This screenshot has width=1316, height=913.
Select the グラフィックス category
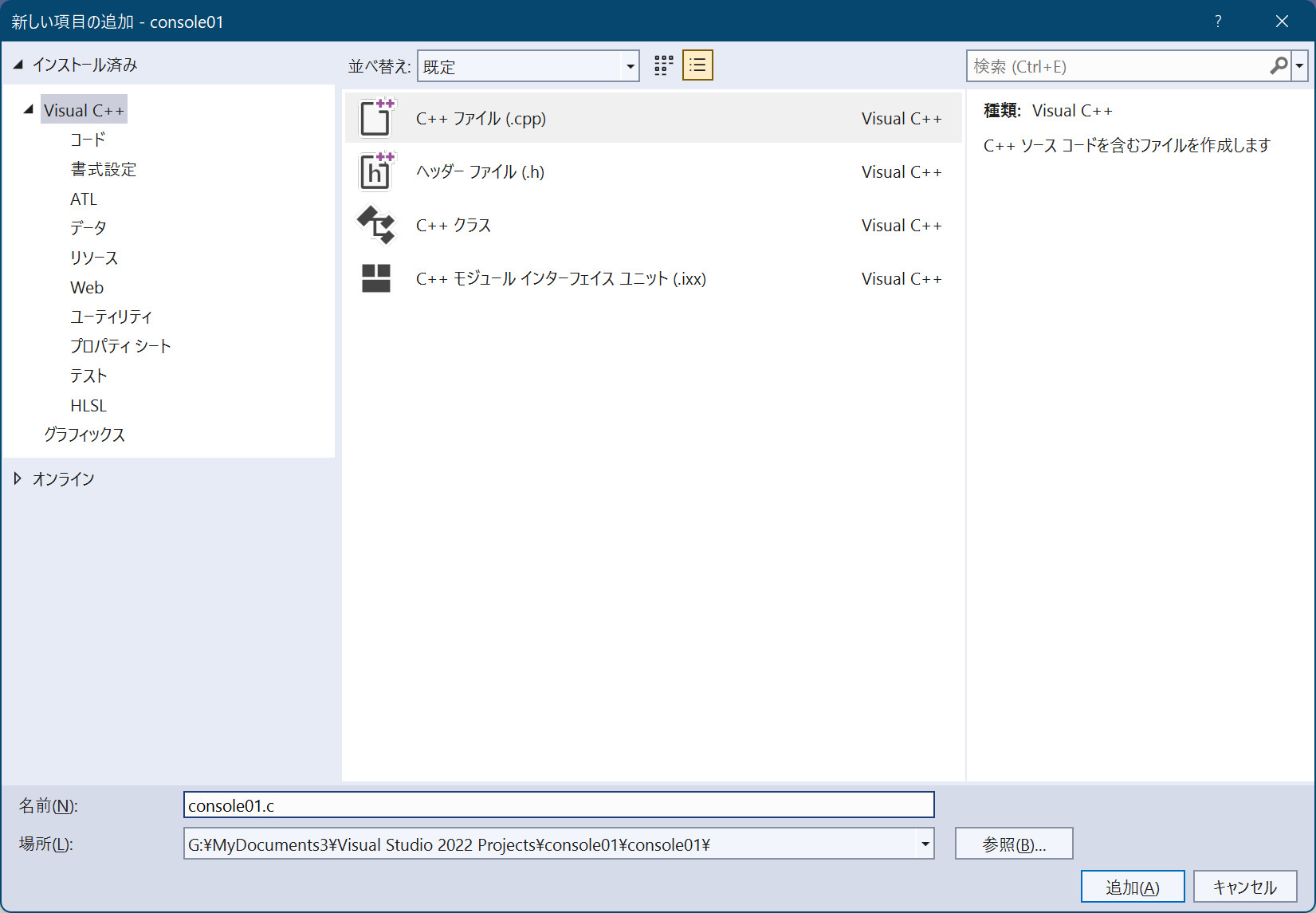pyautogui.click(x=84, y=435)
